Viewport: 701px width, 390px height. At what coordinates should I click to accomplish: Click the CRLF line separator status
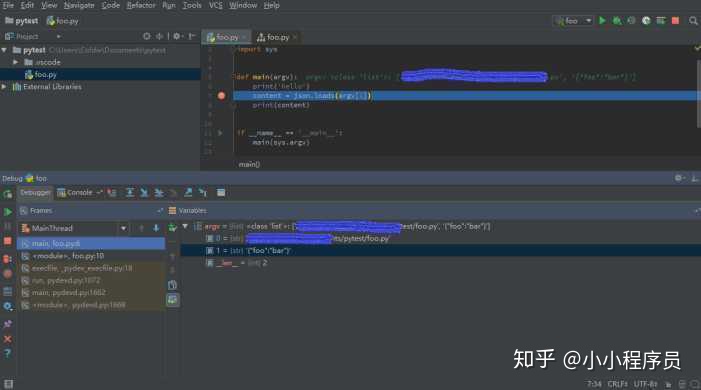617,384
